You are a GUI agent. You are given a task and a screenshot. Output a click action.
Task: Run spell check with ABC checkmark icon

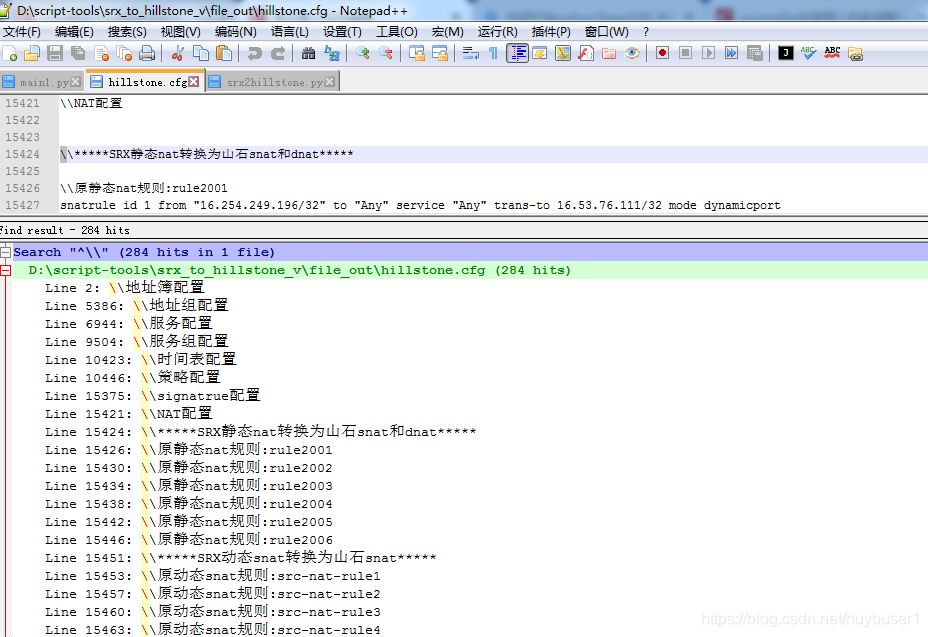(808, 53)
